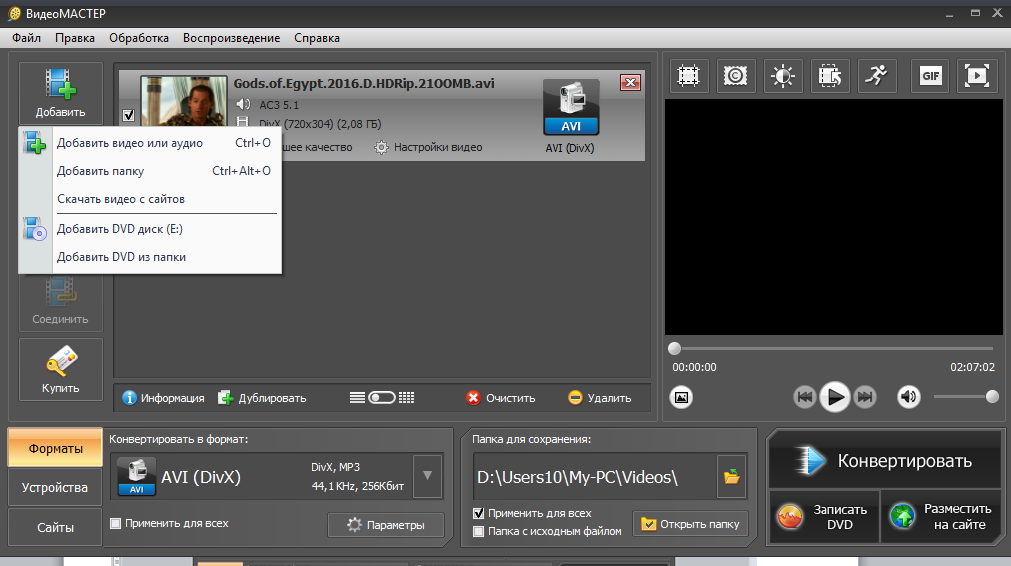Mute audio with the speaker icon
This screenshot has height=566, width=1011.
coord(908,397)
